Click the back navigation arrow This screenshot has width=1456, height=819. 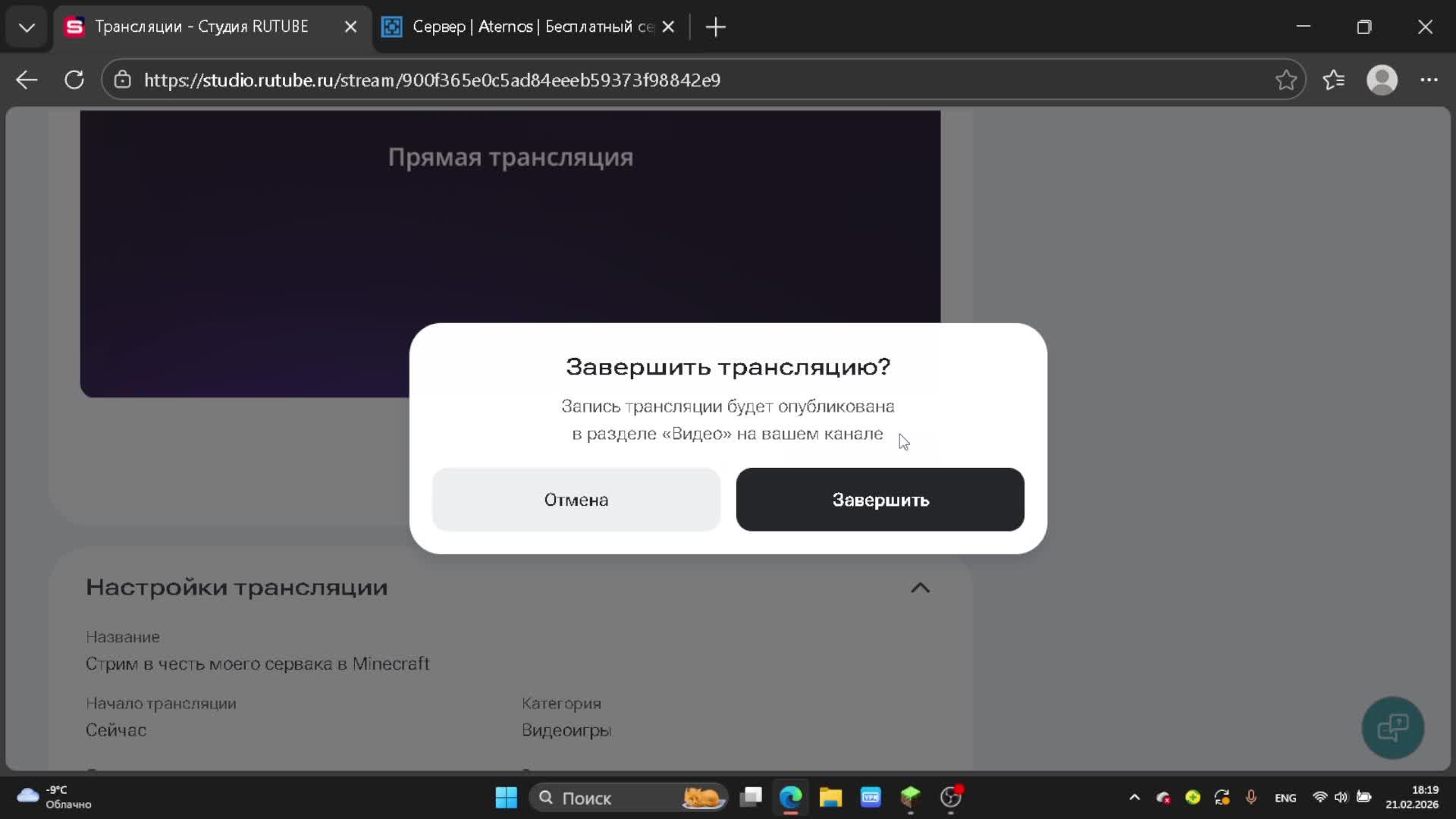click(x=26, y=80)
